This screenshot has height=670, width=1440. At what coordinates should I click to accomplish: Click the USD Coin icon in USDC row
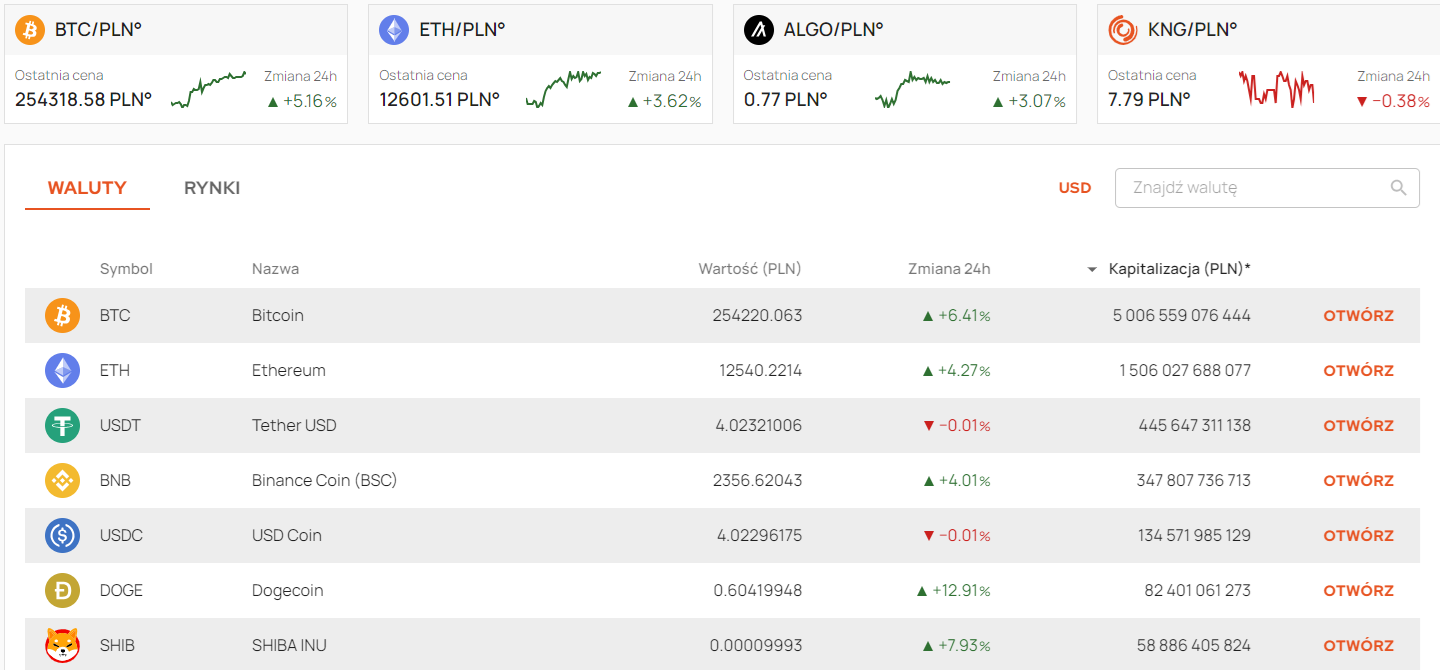[x=62, y=536]
